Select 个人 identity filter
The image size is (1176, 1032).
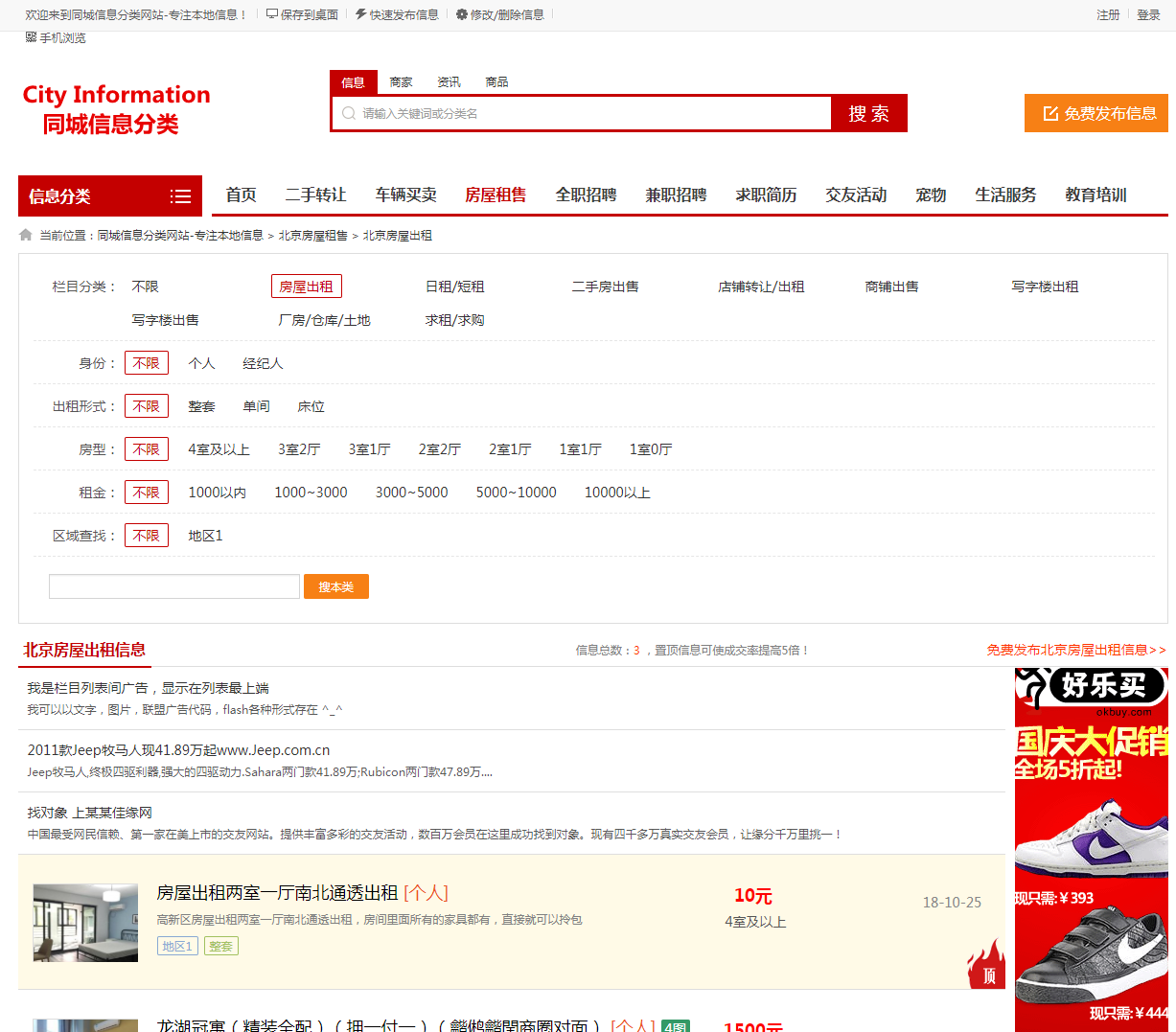tap(201, 363)
